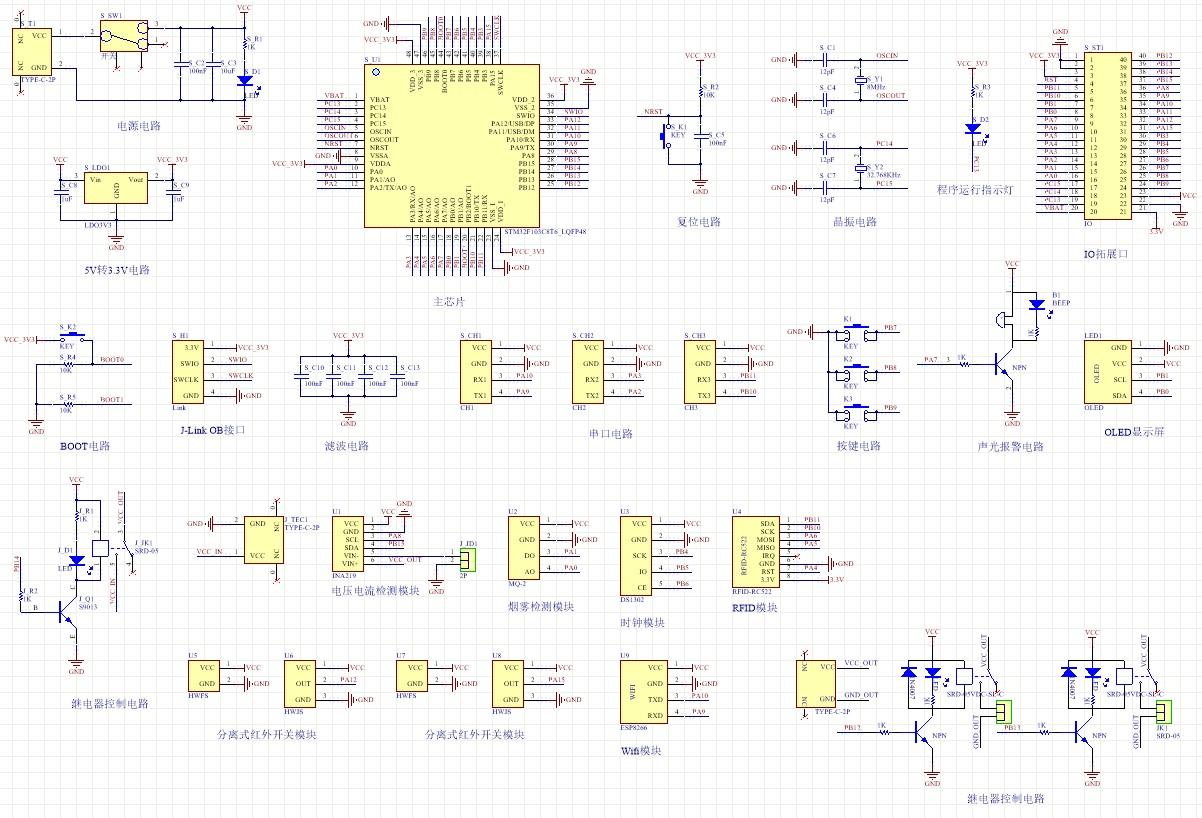Click the '串口电路' section label
Screen dimensions: 1202x818
click(611, 434)
